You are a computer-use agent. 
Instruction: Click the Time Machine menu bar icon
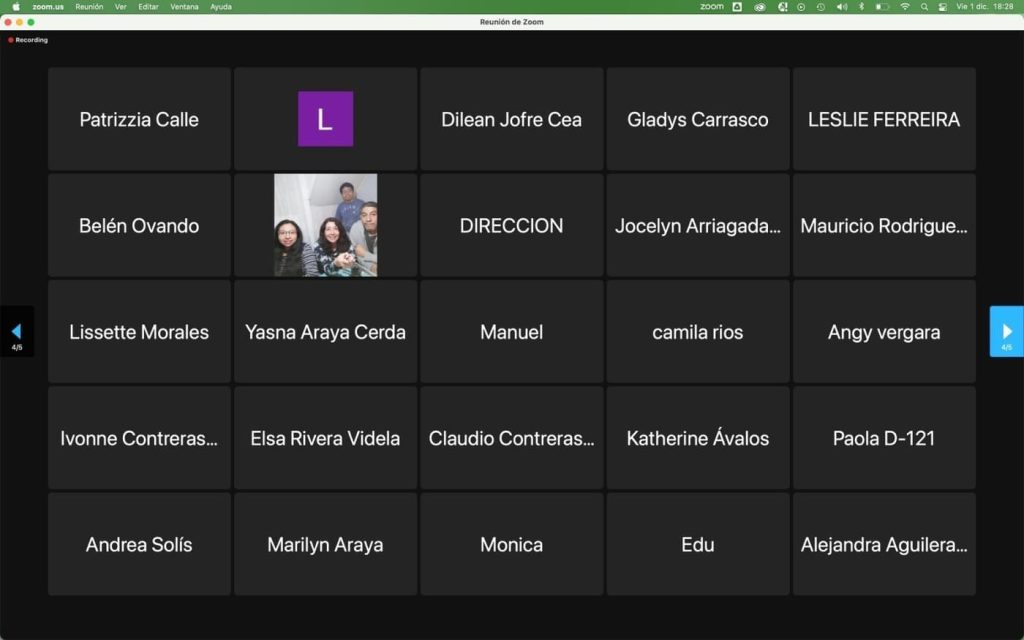tap(820, 7)
